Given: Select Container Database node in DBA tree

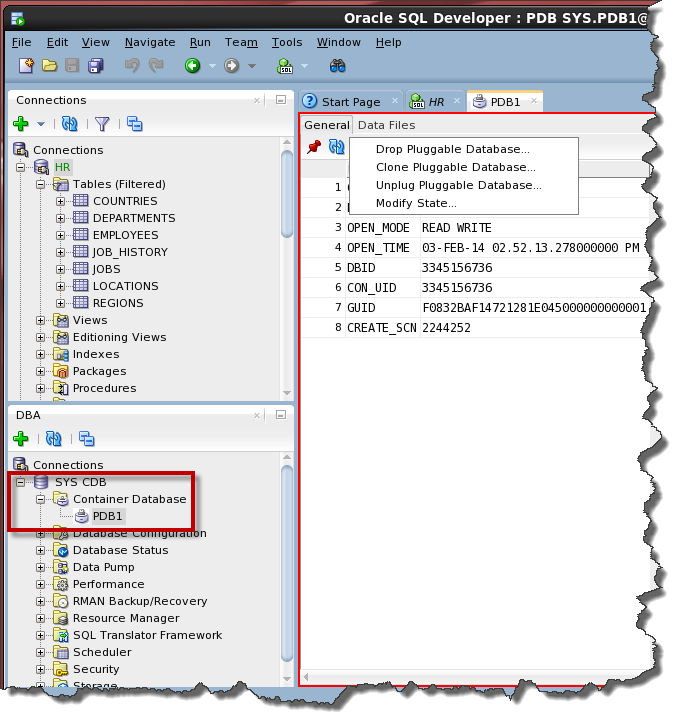Looking at the screenshot, I should tap(130, 499).
